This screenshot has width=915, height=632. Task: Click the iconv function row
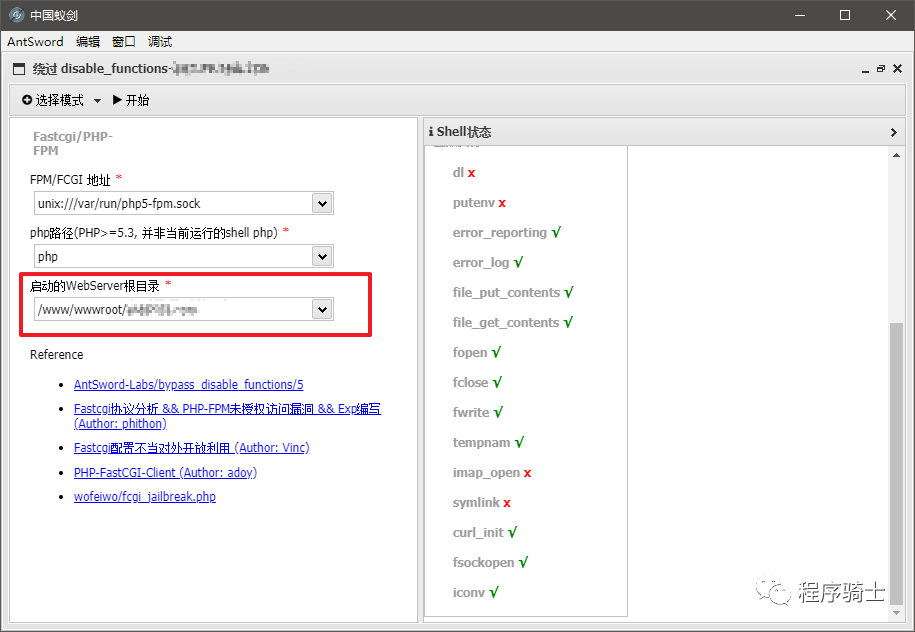[x=476, y=592]
